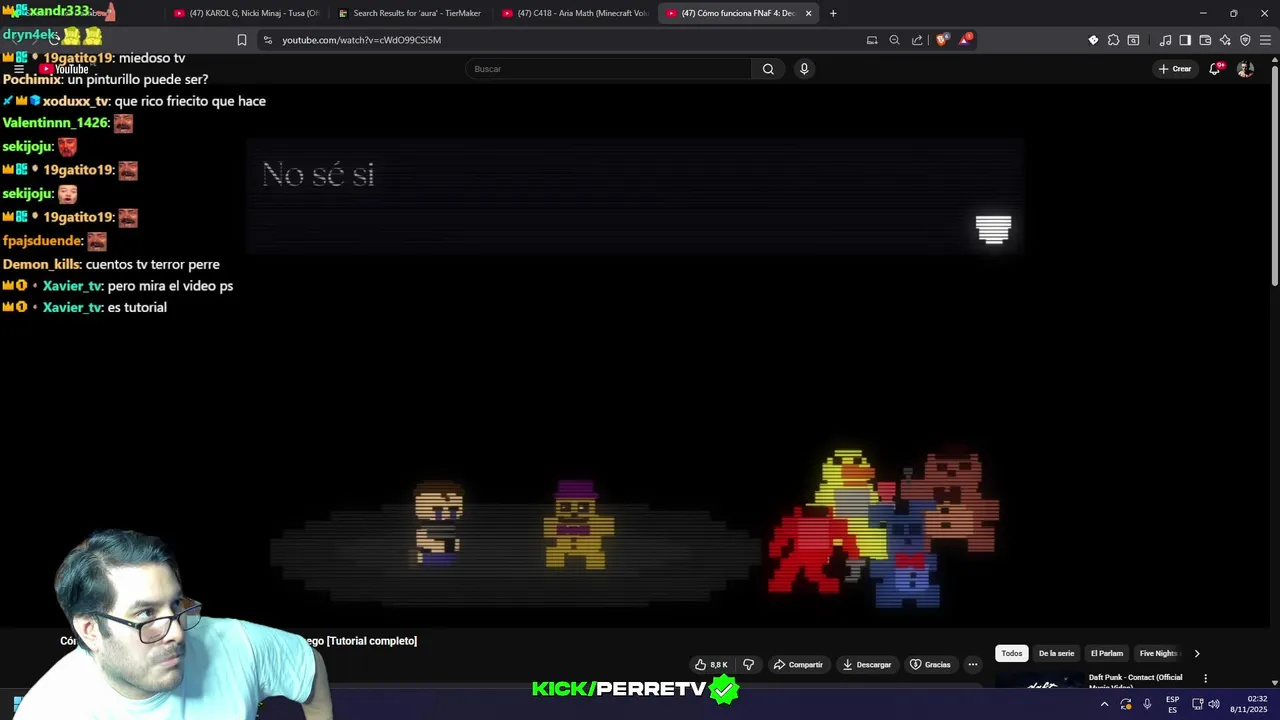Open the music note playlist icon
This screenshot has width=1280, height=720.
click(1165, 40)
